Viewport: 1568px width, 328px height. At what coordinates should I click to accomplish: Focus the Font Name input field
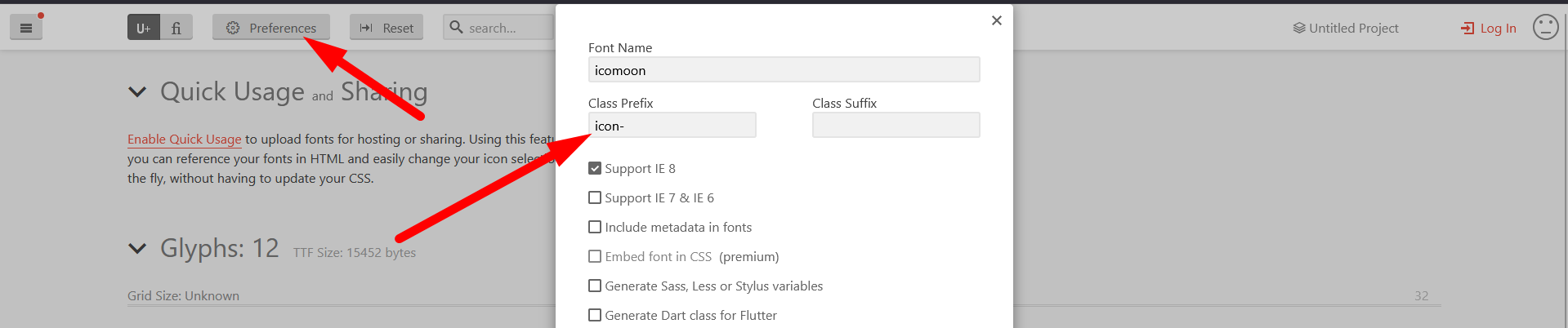(x=784, y=70)
